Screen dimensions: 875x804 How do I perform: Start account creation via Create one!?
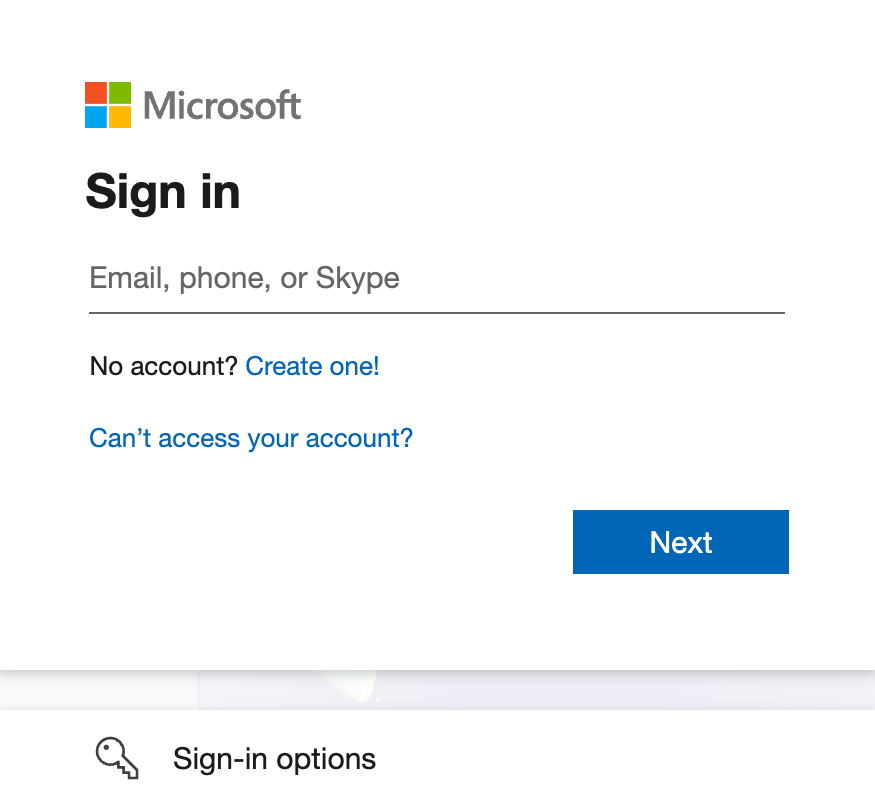tap(312, 366)
